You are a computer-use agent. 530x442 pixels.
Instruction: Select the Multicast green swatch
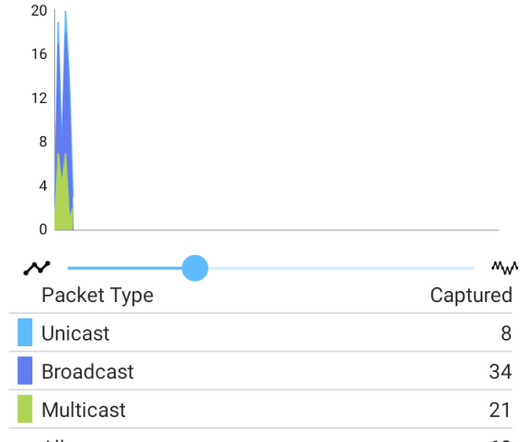[x=25, y=409]
